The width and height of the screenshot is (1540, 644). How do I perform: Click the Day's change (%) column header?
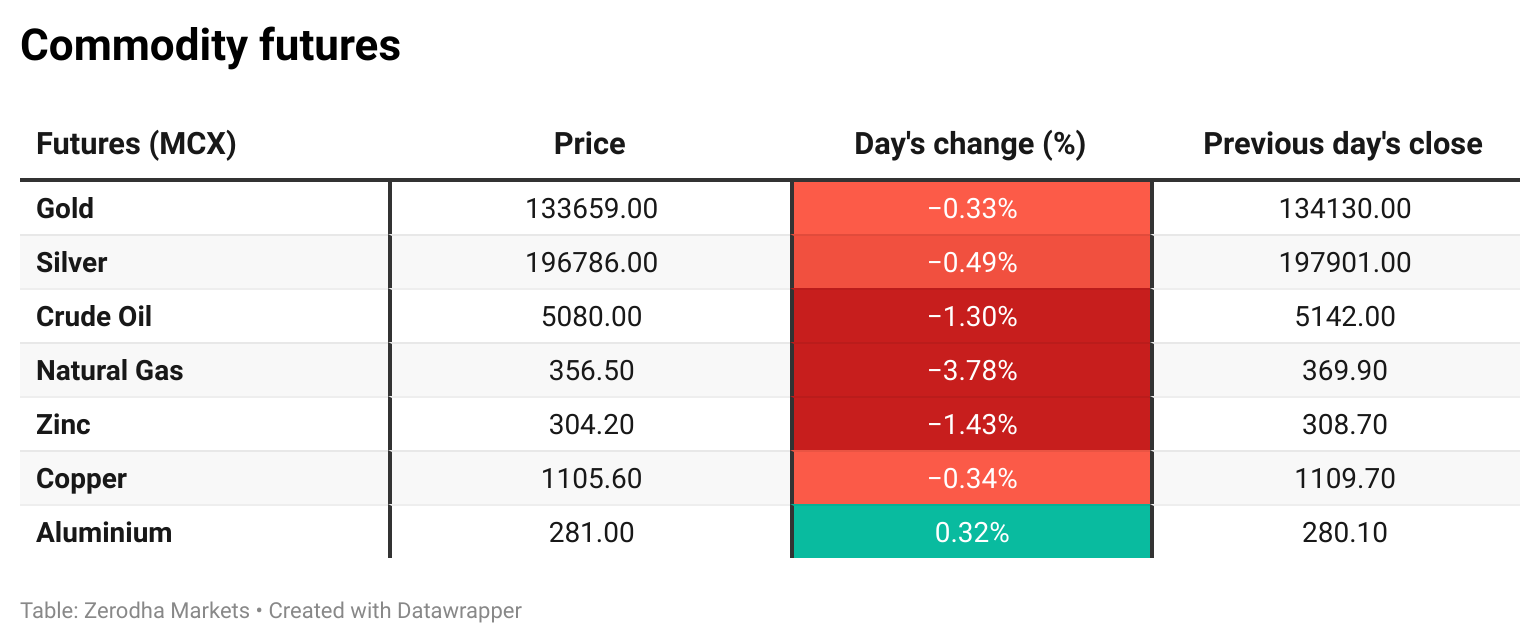(970, 144)
